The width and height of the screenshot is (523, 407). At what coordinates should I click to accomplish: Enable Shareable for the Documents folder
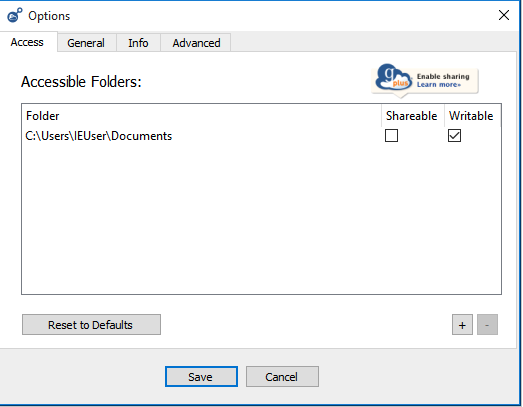click(x=391, y=136)
